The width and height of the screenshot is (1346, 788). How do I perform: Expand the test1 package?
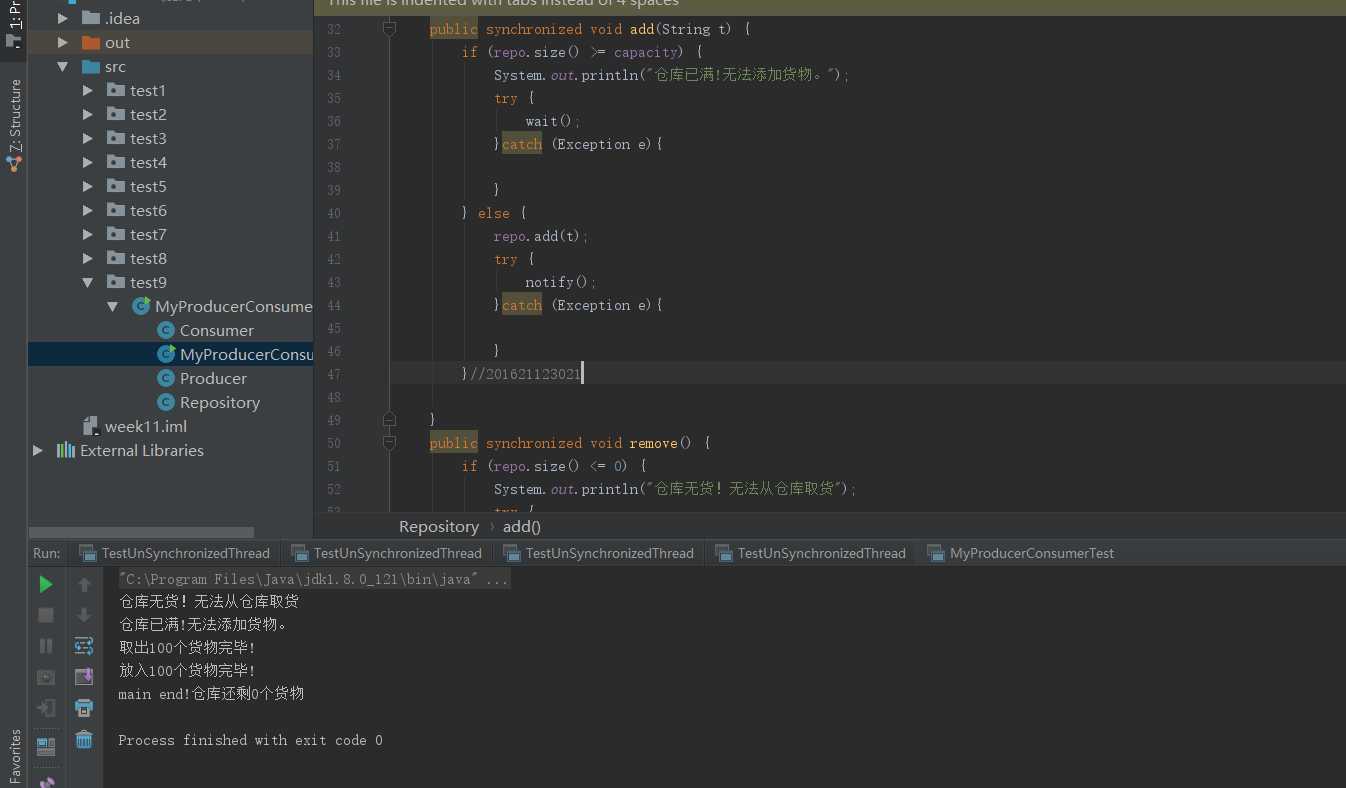88,90
